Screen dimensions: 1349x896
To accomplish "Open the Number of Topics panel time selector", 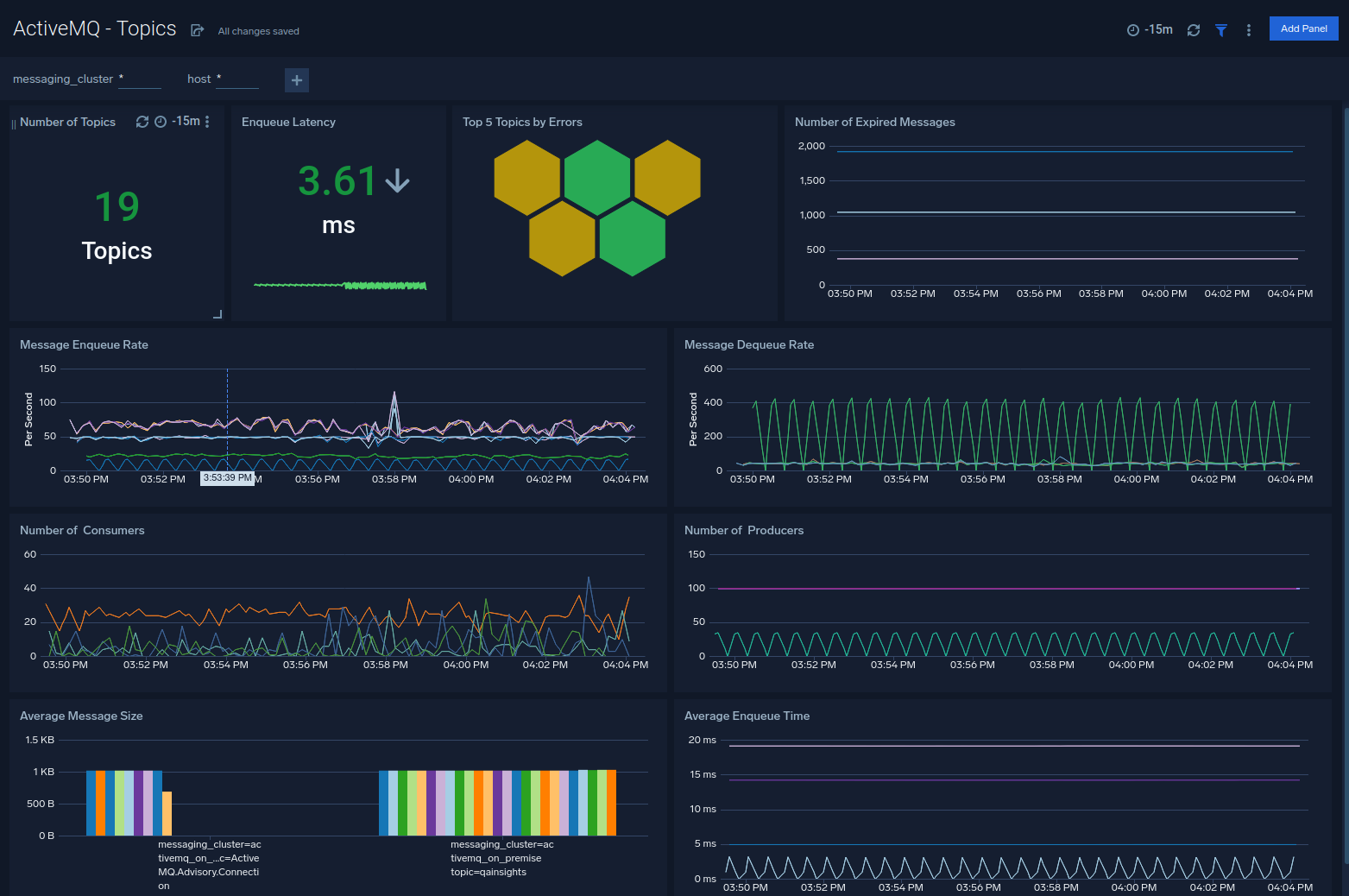I will (x=161, y=122).
